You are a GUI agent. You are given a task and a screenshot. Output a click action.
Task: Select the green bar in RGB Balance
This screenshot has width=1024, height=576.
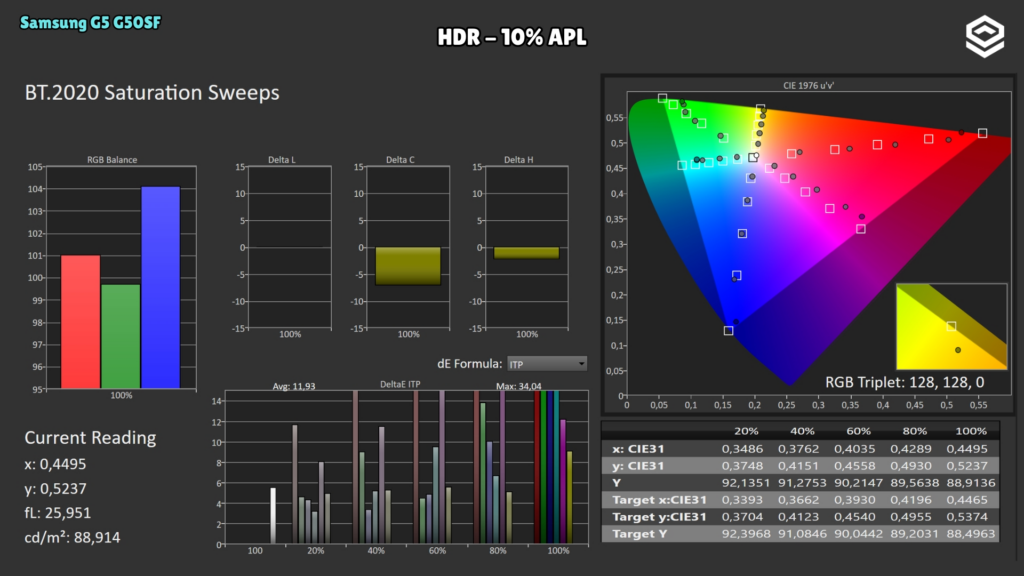pos(121,336)
